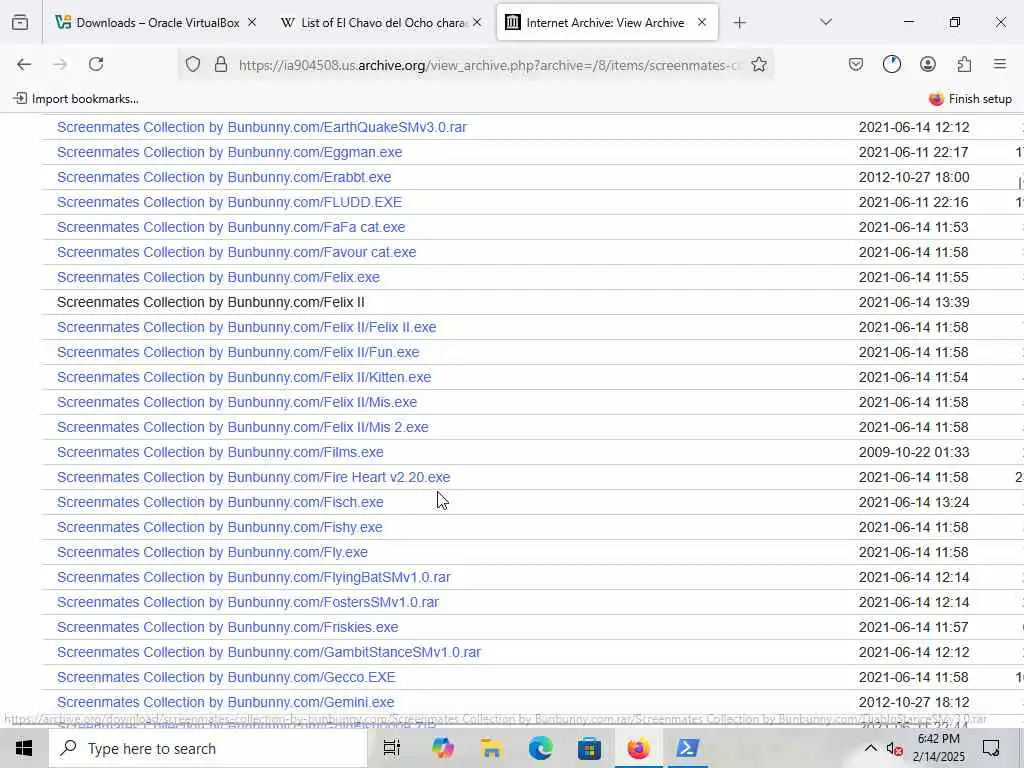Click the archive.org URL address field

coord(490,65)
